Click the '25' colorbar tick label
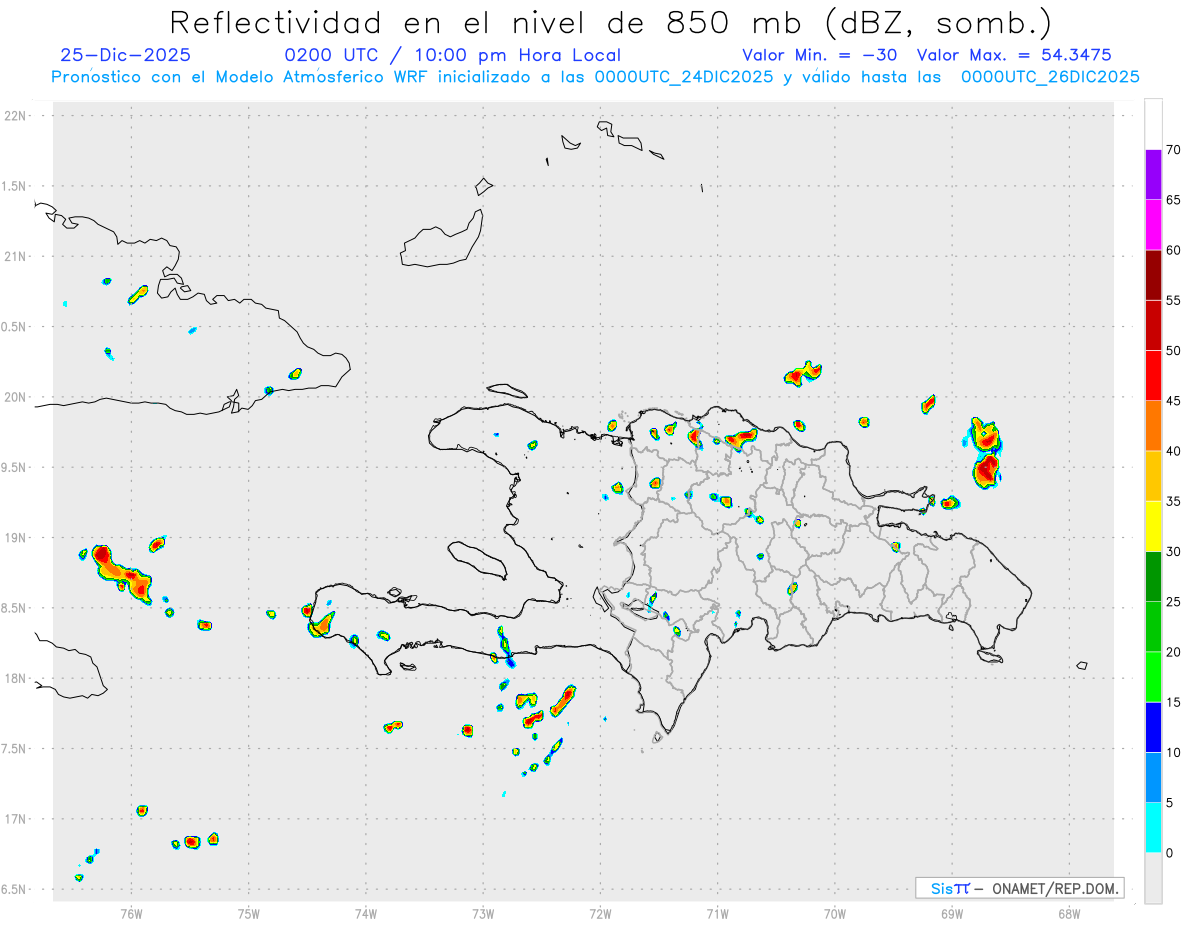Image resolution: width=1200 pixels, height=927 pixels. click(1174, 602)
